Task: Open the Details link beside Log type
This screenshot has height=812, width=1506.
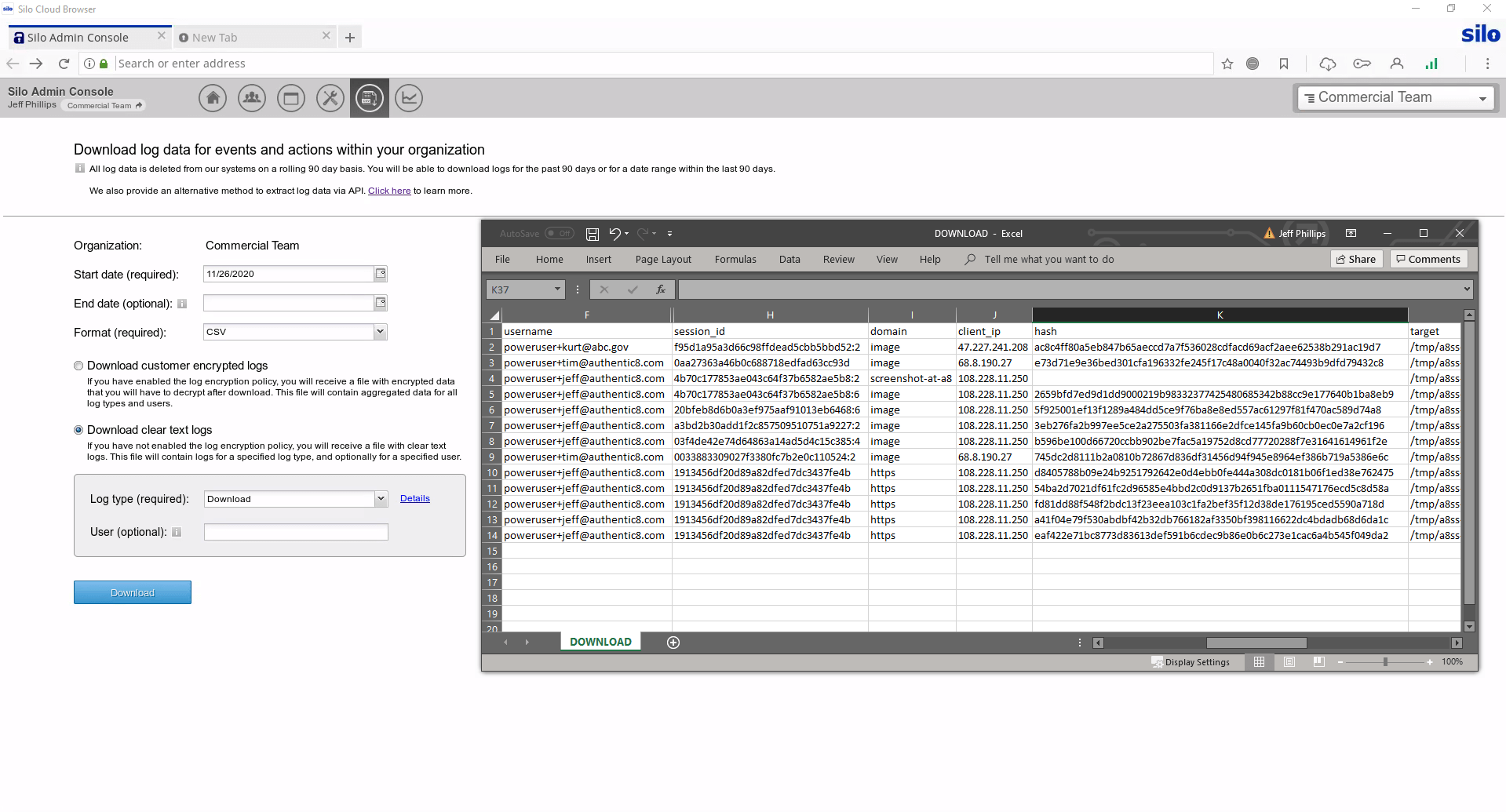Action: (x=415, y=498)
